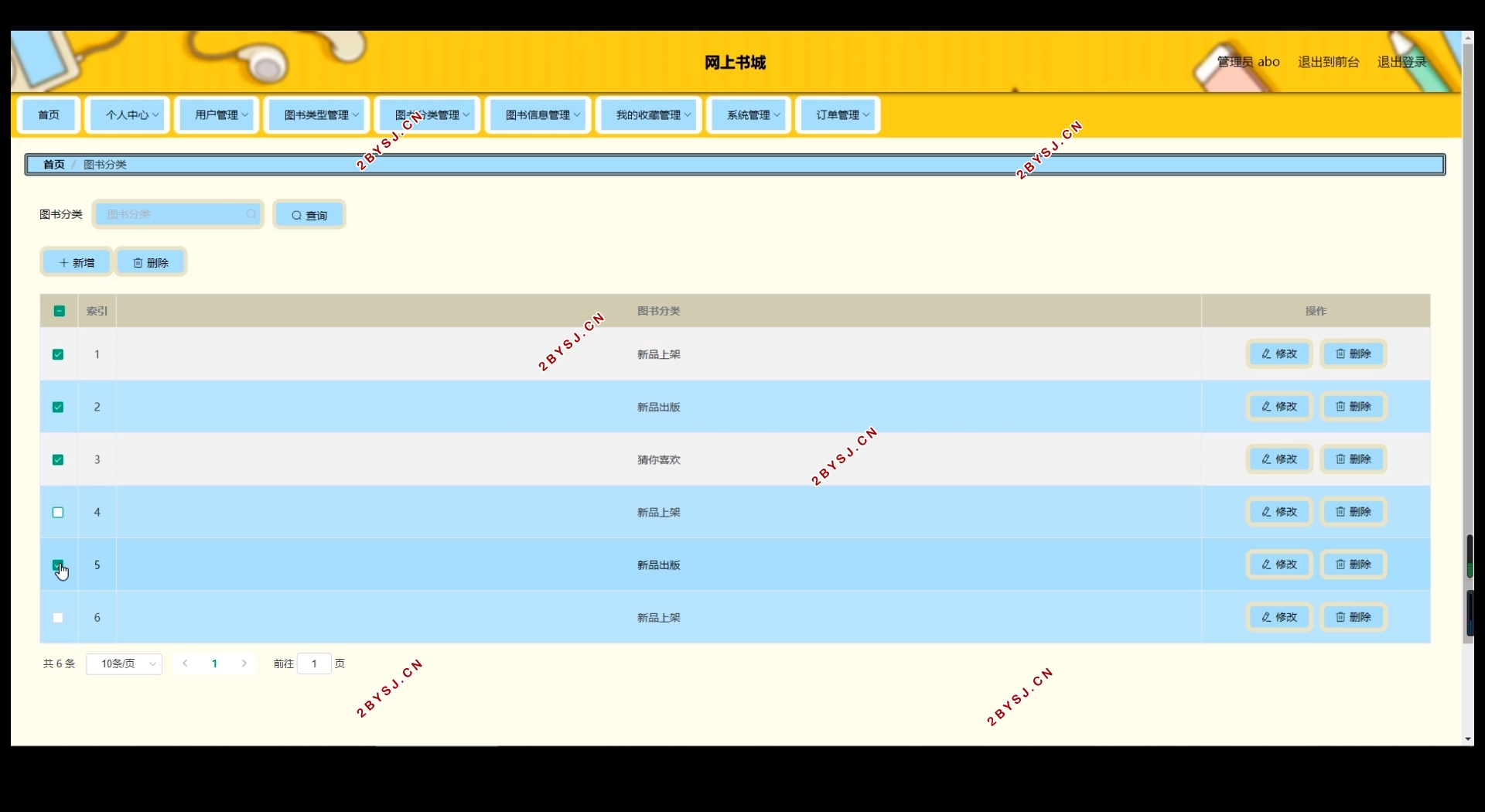Click the 新增 add button
Viewport: 1485px width, 812px height.
[76, 263]
